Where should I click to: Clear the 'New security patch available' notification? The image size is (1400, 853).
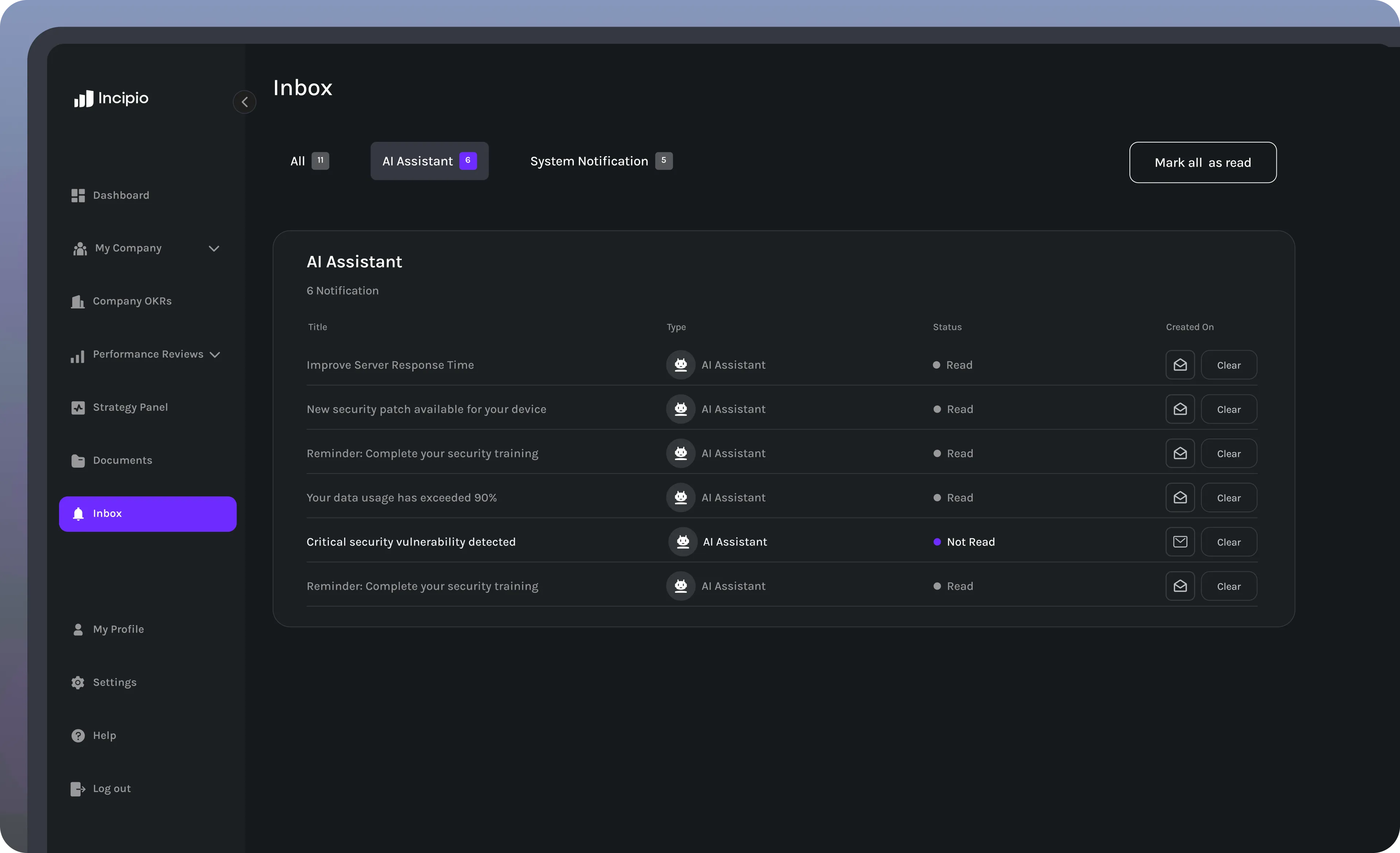(1228, 409)
